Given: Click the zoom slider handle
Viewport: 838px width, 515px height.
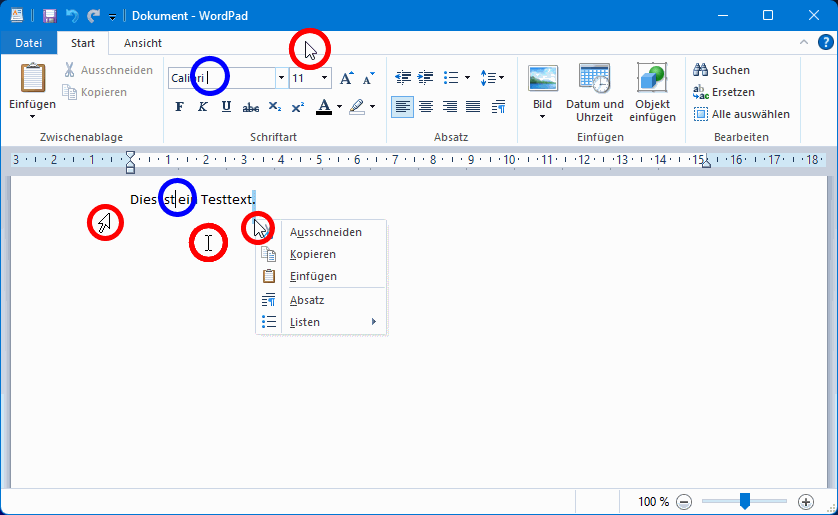Looking at the screenshot, I should tap(744, 501).
